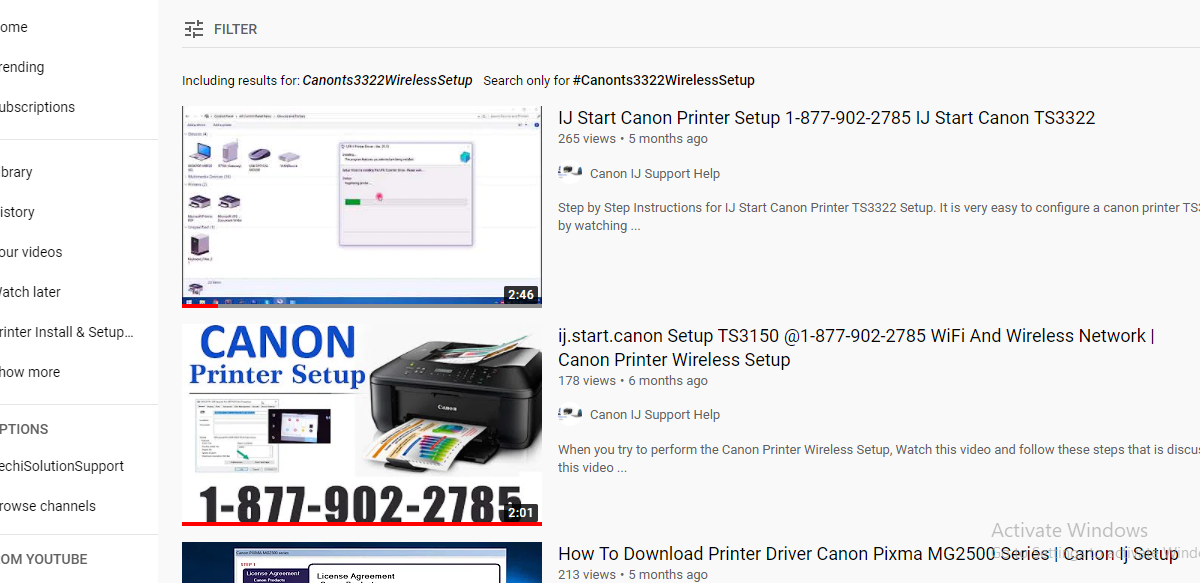Play the 2:46 printer driver video thumbnail
This screenshot has height=583, width=1200.
[362, 206]
